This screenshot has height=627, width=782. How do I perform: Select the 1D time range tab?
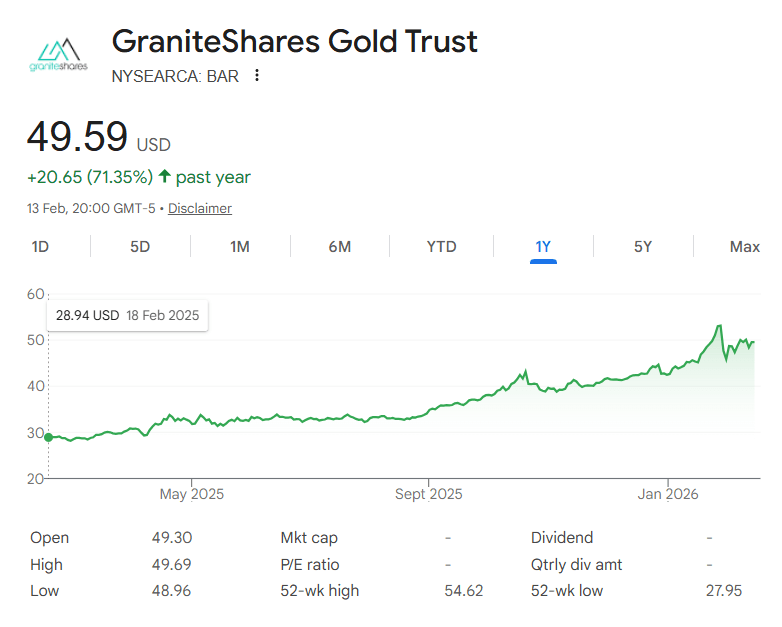click(40, 247)
